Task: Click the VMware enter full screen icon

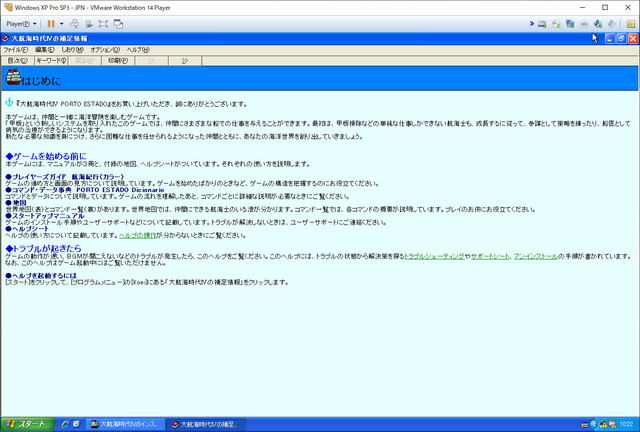Action: tap(103, 24)
